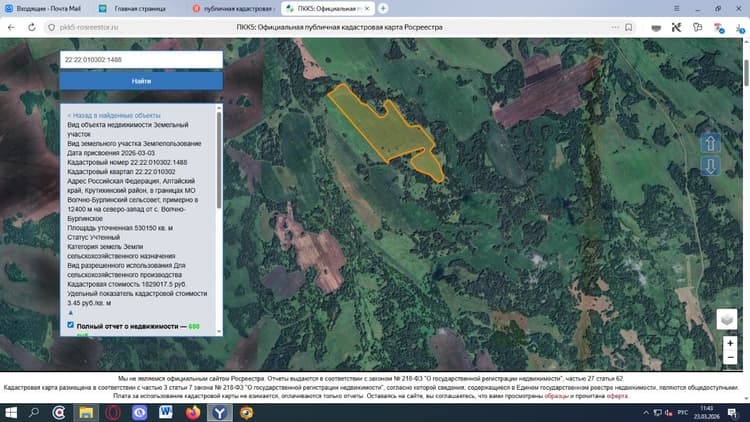This screenshot has height=422, width=750.
Task: Open the eye-shaped app in taskbar
Action: coord(246,412)
